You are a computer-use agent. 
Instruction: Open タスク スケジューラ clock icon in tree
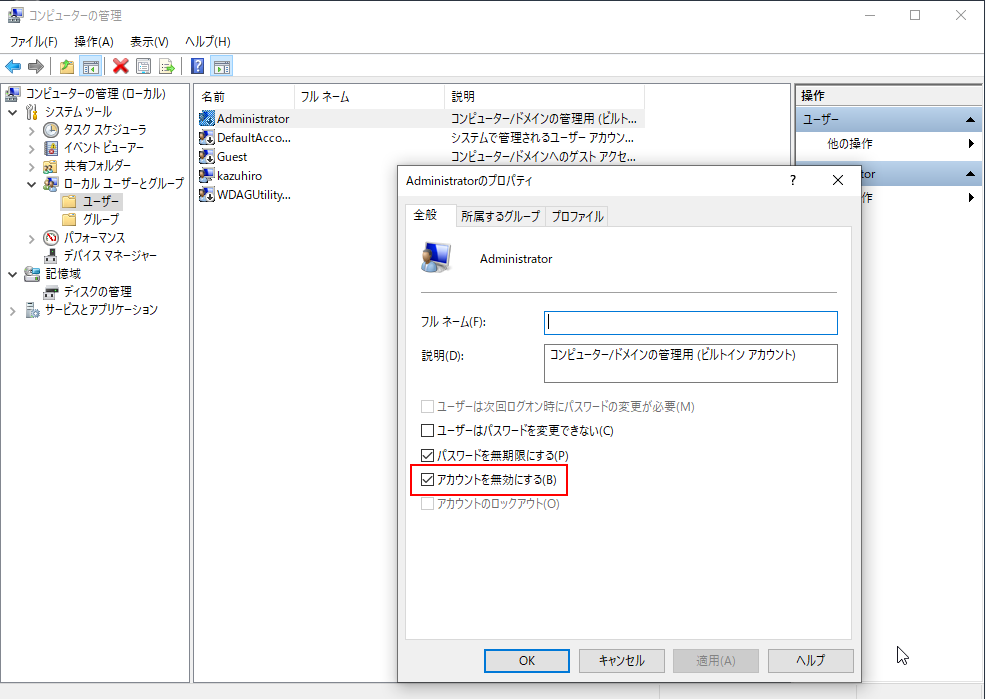click(x=51, y=130)
